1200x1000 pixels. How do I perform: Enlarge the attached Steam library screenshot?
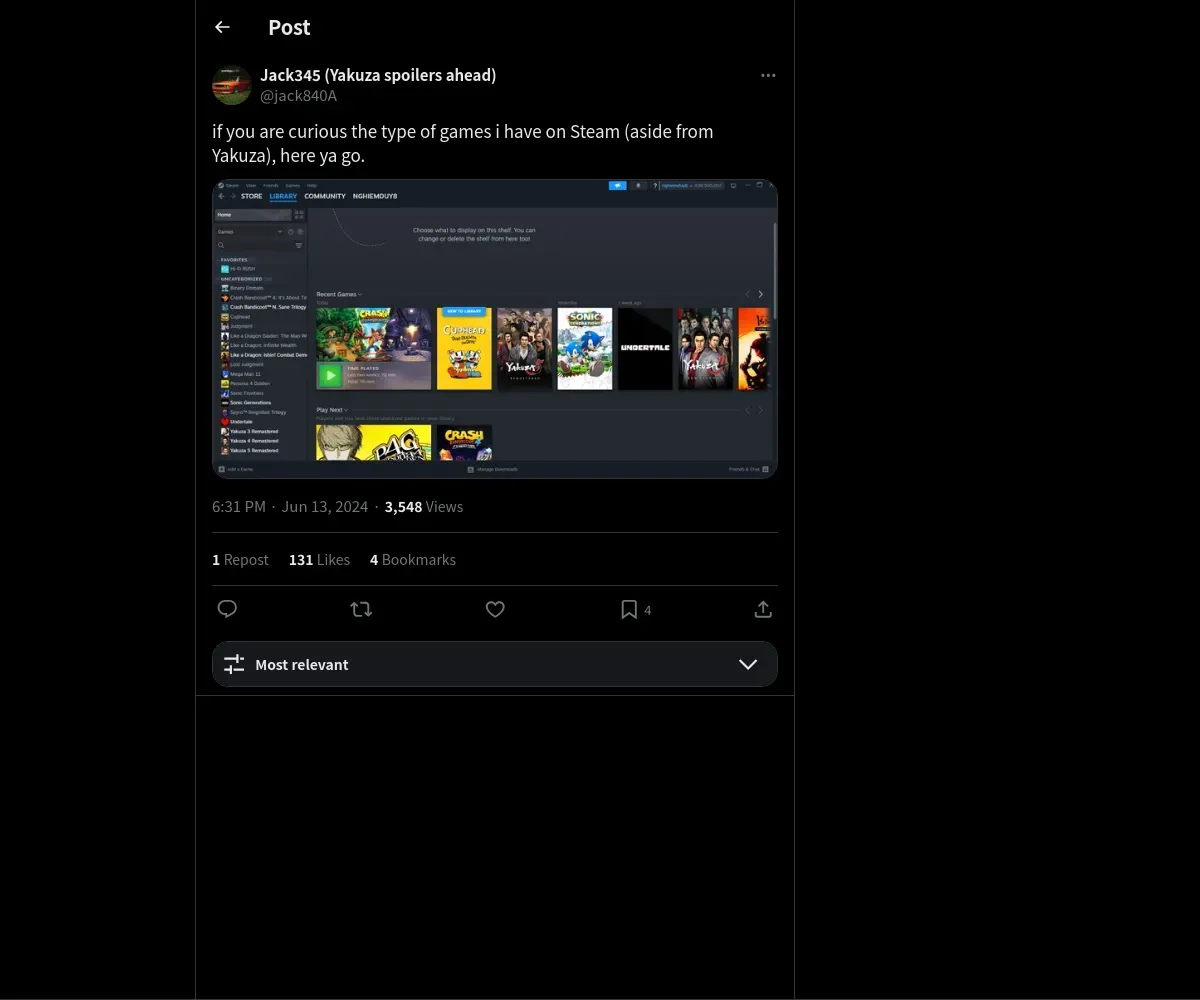495,329
